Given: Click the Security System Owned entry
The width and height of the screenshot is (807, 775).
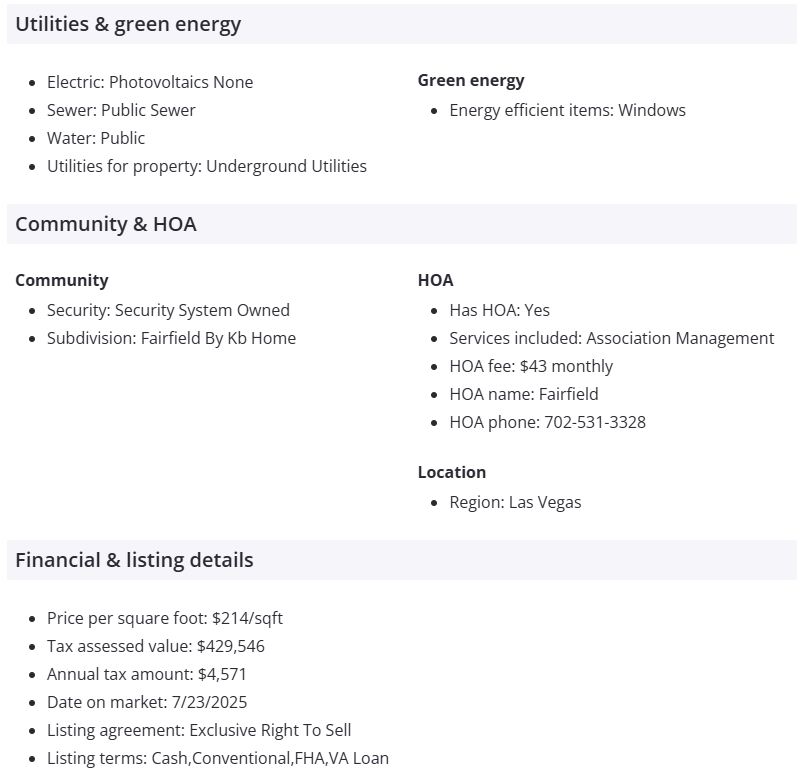Looking at the screenshot, I should [168, 310].
